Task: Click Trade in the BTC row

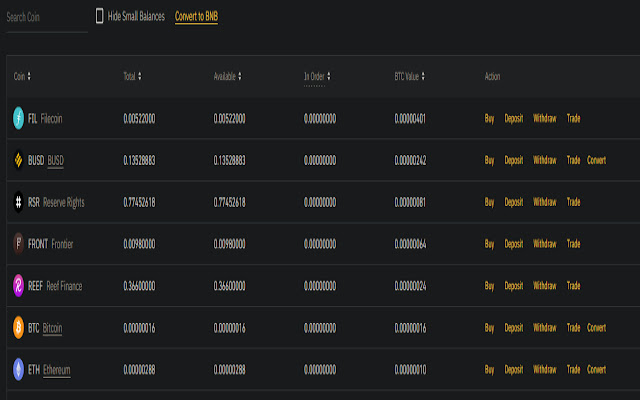Action: point(573,328)
